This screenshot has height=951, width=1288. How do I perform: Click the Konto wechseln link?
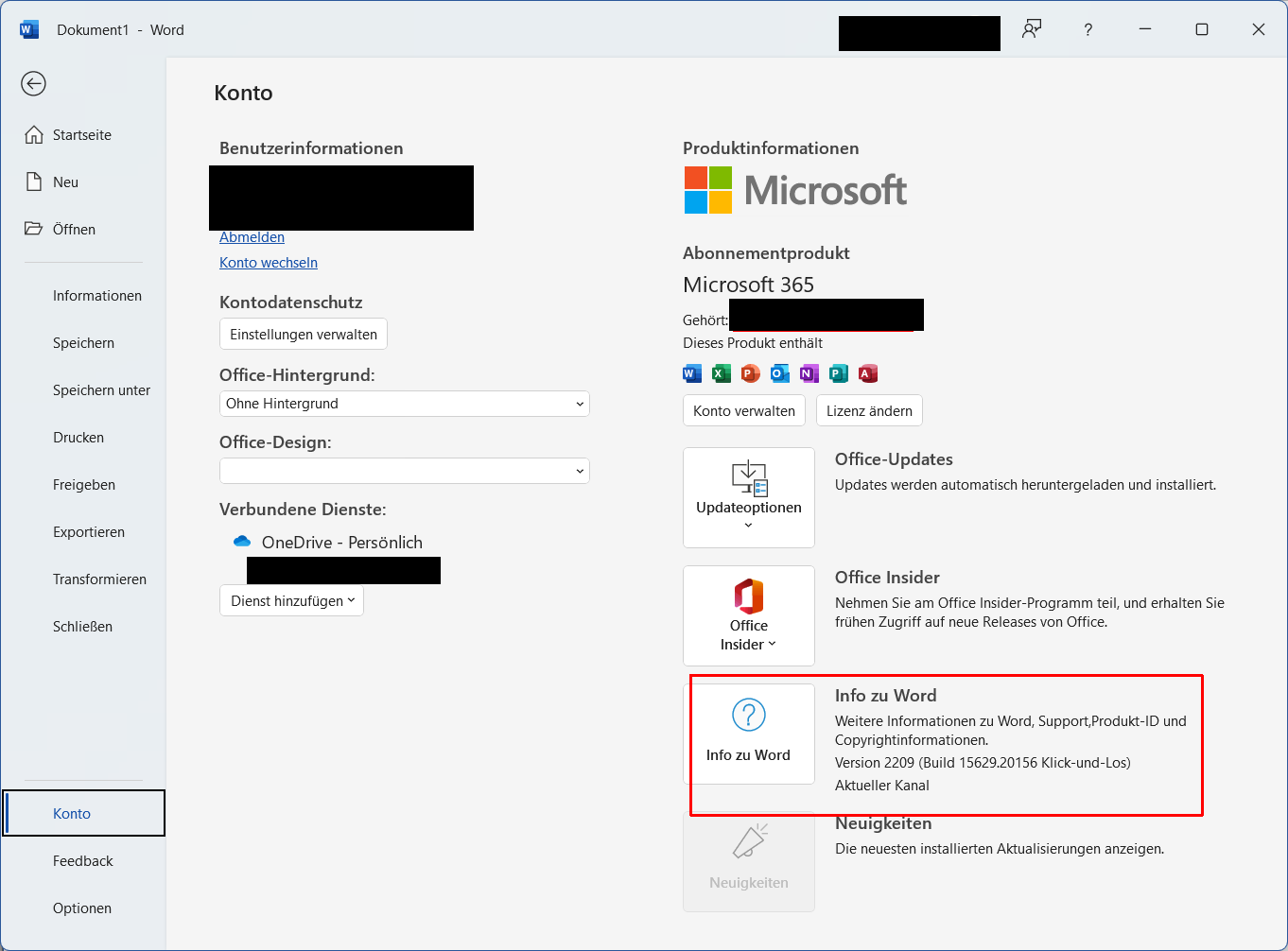269,263
